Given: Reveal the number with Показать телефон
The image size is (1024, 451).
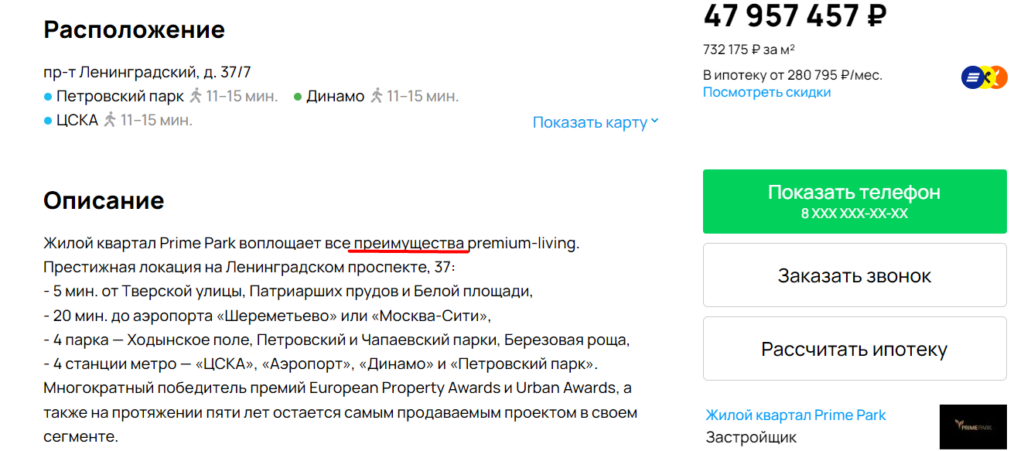Looking at the screenshot, I should pos(854,201).
